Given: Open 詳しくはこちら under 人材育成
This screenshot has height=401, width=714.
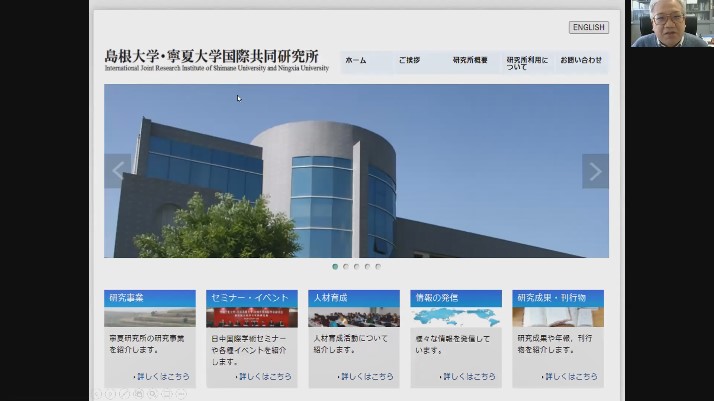Looking at the screenshot, I should coord(367,376).
